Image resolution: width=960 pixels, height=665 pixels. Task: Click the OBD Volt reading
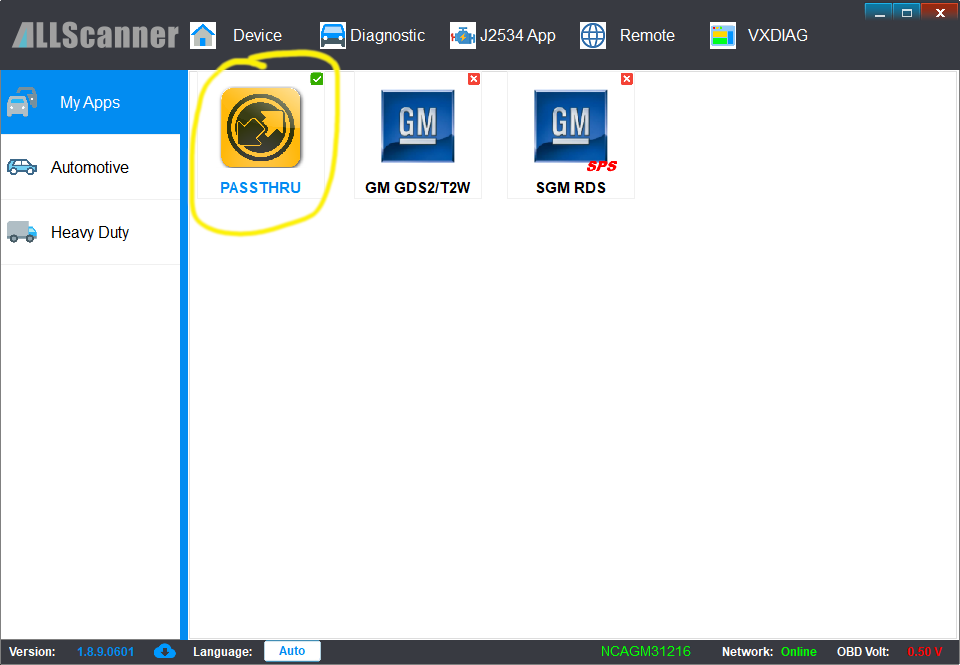[924, 651]
